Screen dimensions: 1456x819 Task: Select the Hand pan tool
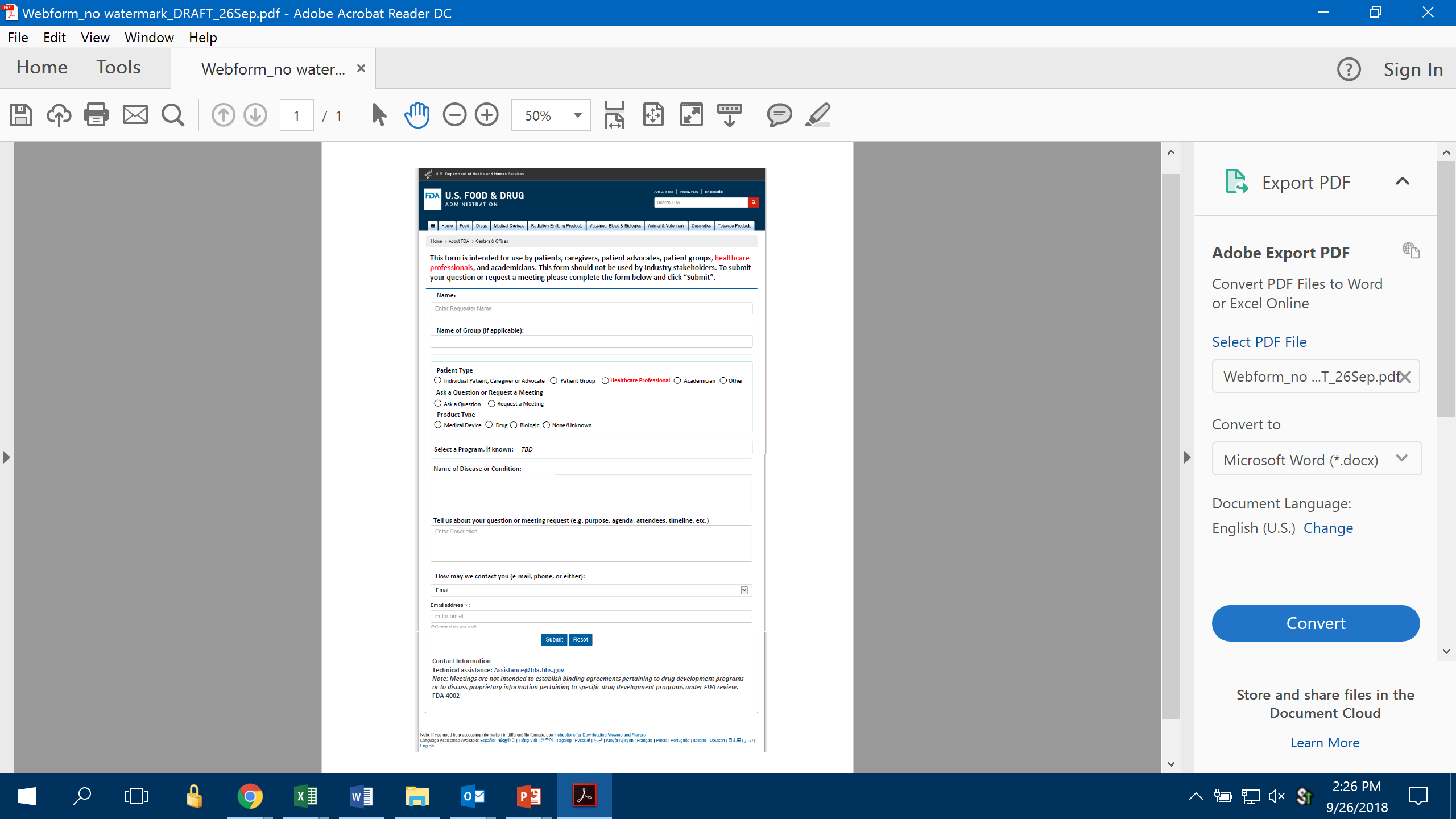417,115
